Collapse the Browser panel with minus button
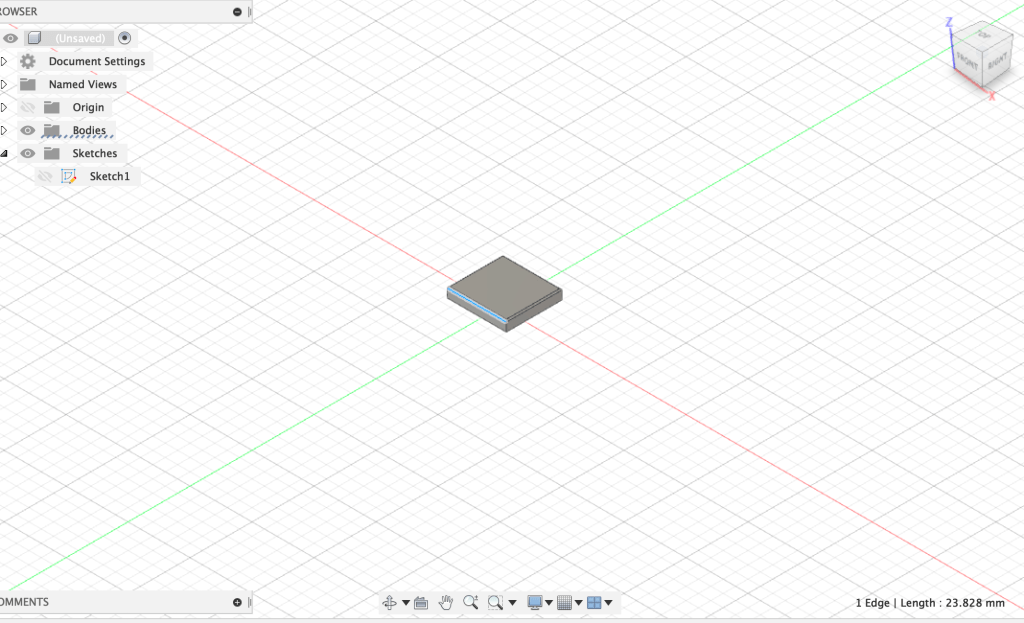The height and width of the screenshot is (623, 1024). [x=237, y=12]
